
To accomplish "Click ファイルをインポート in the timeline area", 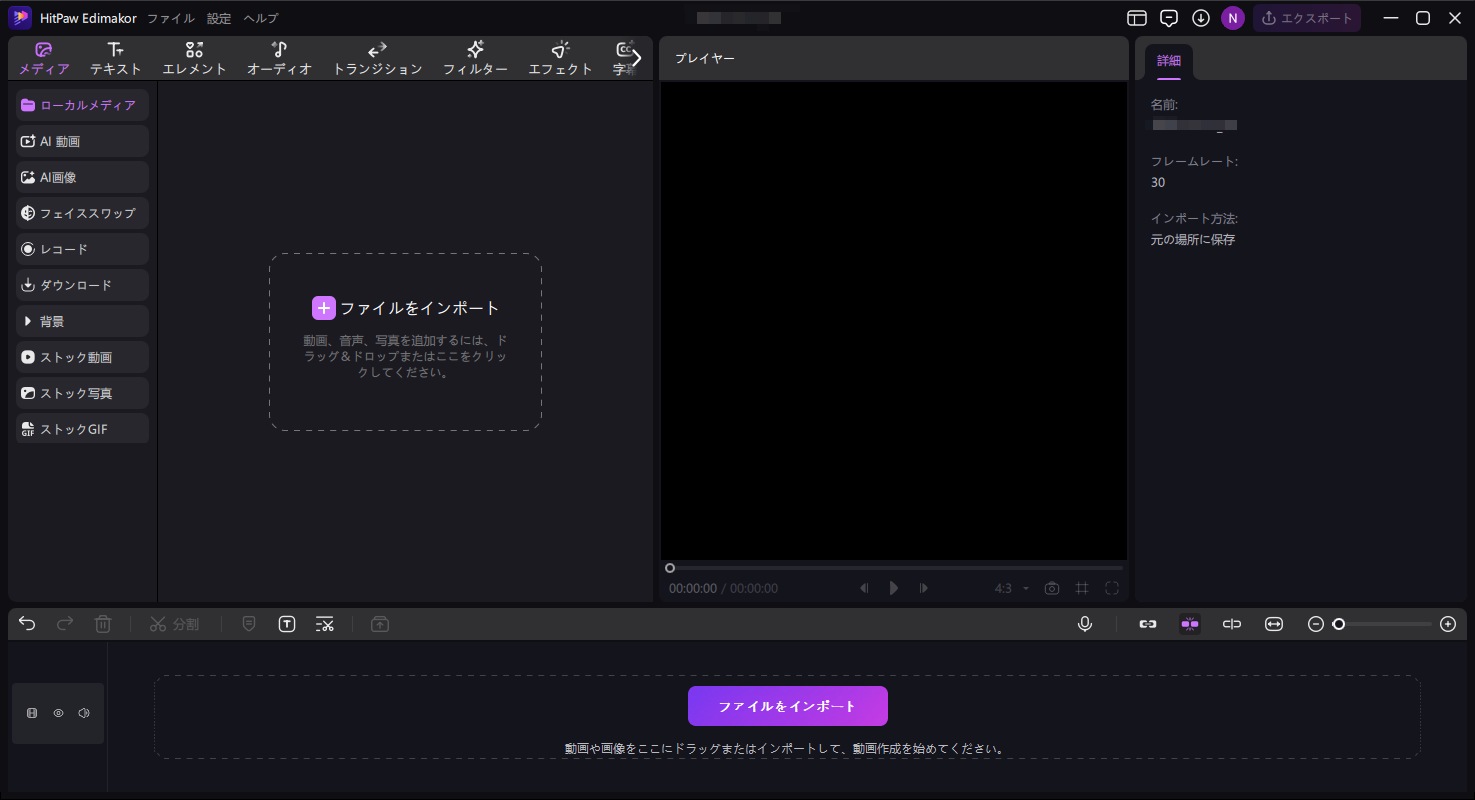I will (x=787, y=706).
